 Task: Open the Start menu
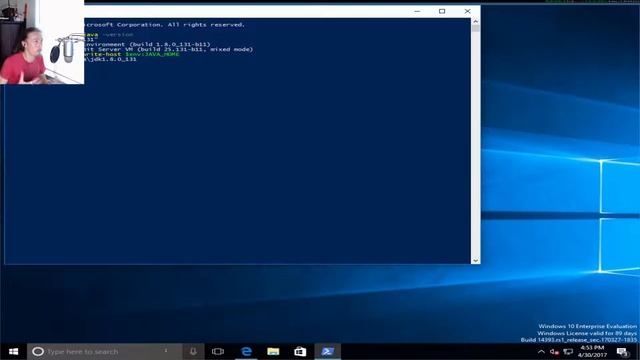[x=13, y=351]
